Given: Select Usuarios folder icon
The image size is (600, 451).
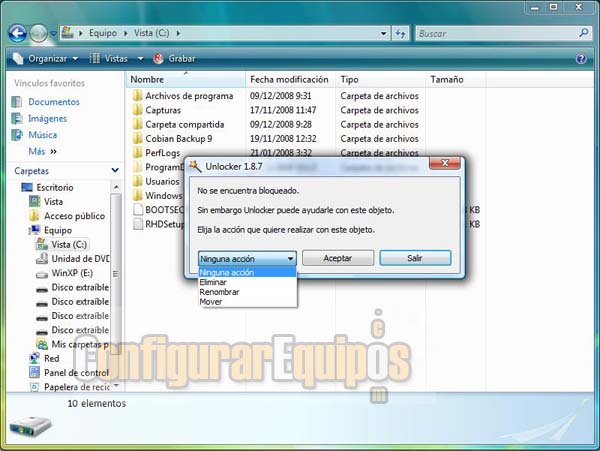Looking at the screenshot, I should [138, 181].
